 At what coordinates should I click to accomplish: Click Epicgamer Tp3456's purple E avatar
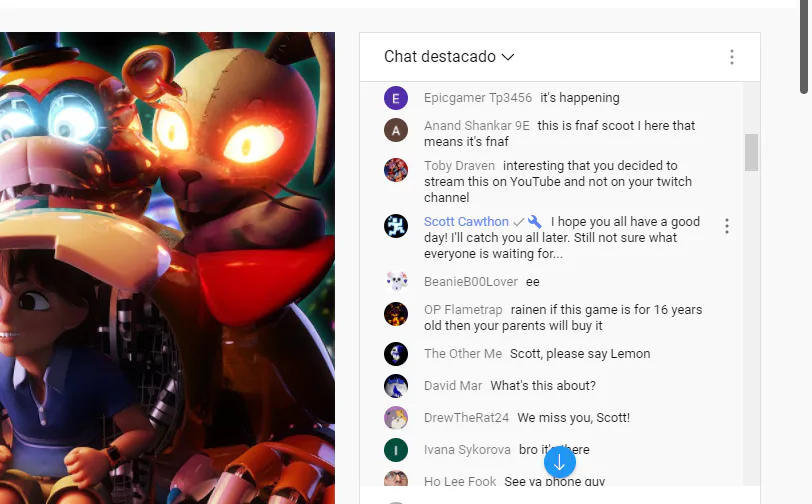[396, 98]
